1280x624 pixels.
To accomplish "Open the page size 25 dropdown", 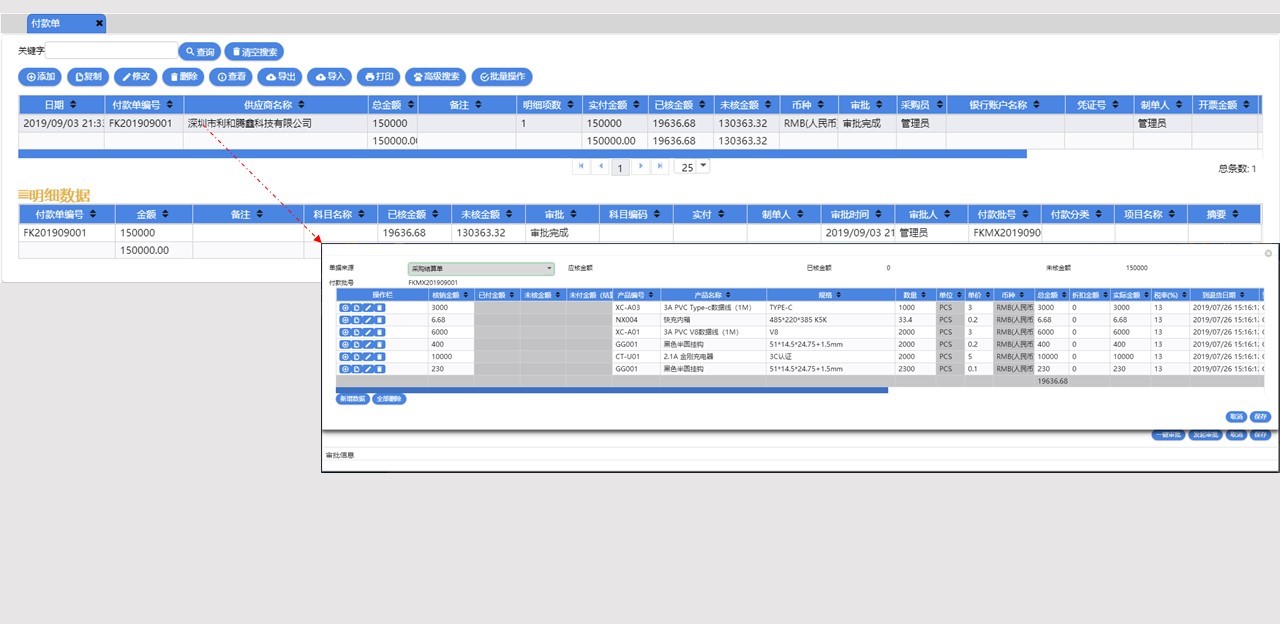I will pos(703,166).
